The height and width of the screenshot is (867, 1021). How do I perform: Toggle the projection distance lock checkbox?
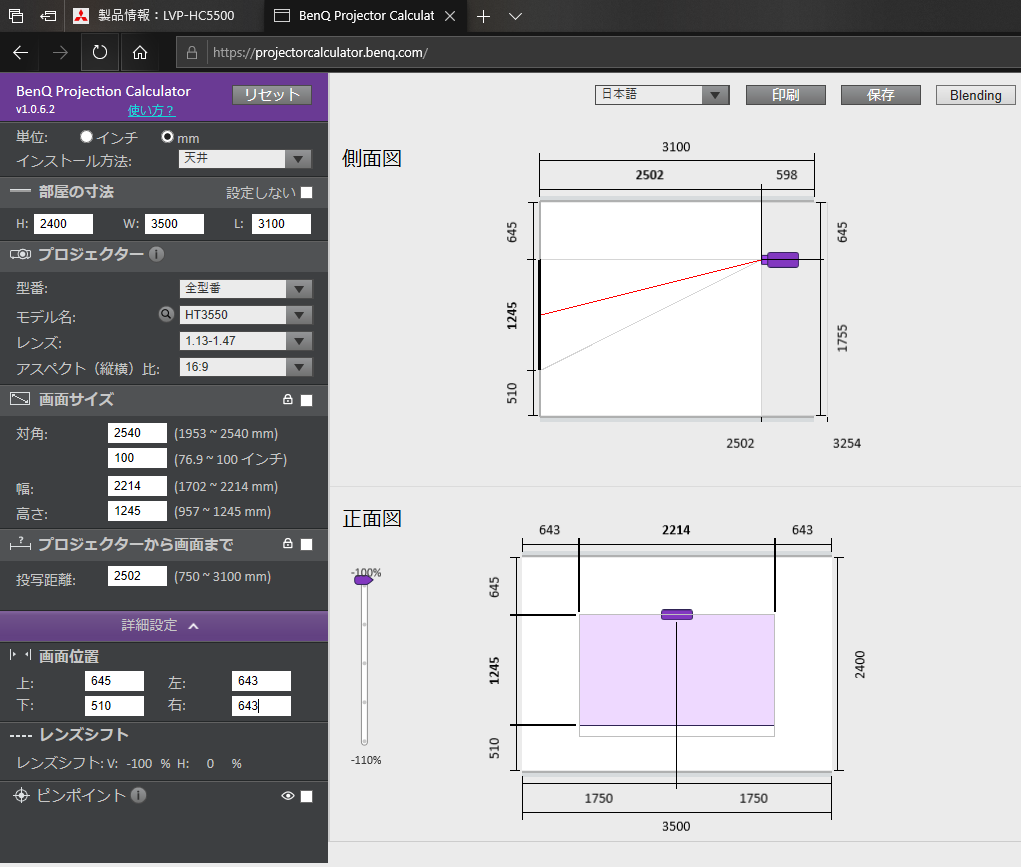click(307, 544)
